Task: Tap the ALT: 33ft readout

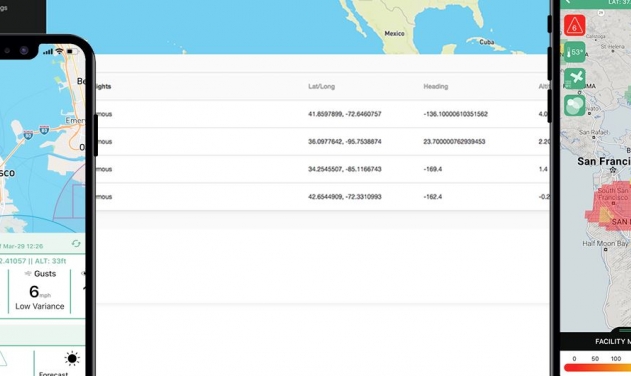Action: click(x=49, y=261)
